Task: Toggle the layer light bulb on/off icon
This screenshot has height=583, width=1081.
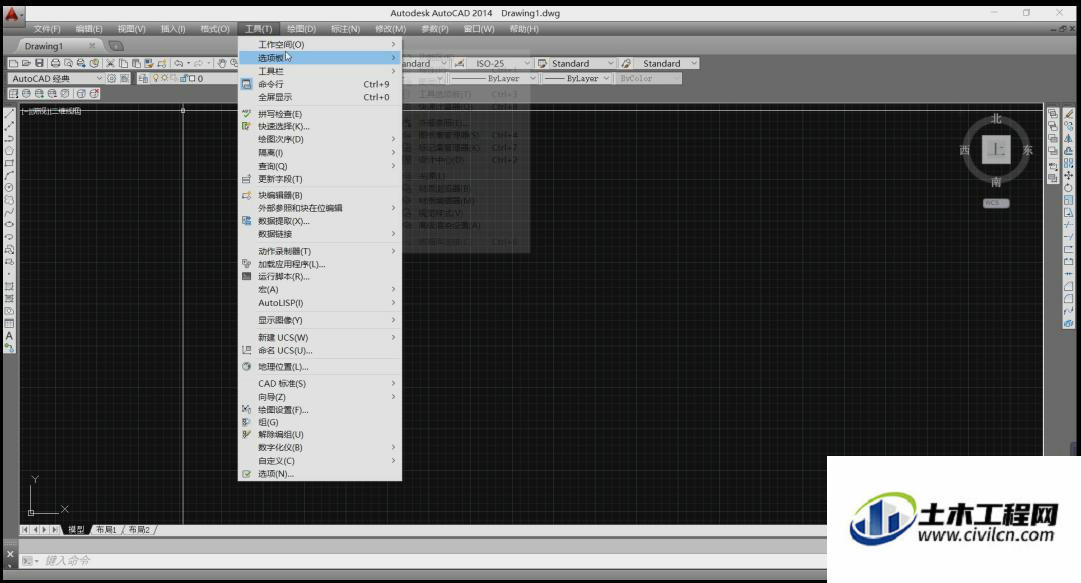Action: pyautogui.click(x=156, y=79)
